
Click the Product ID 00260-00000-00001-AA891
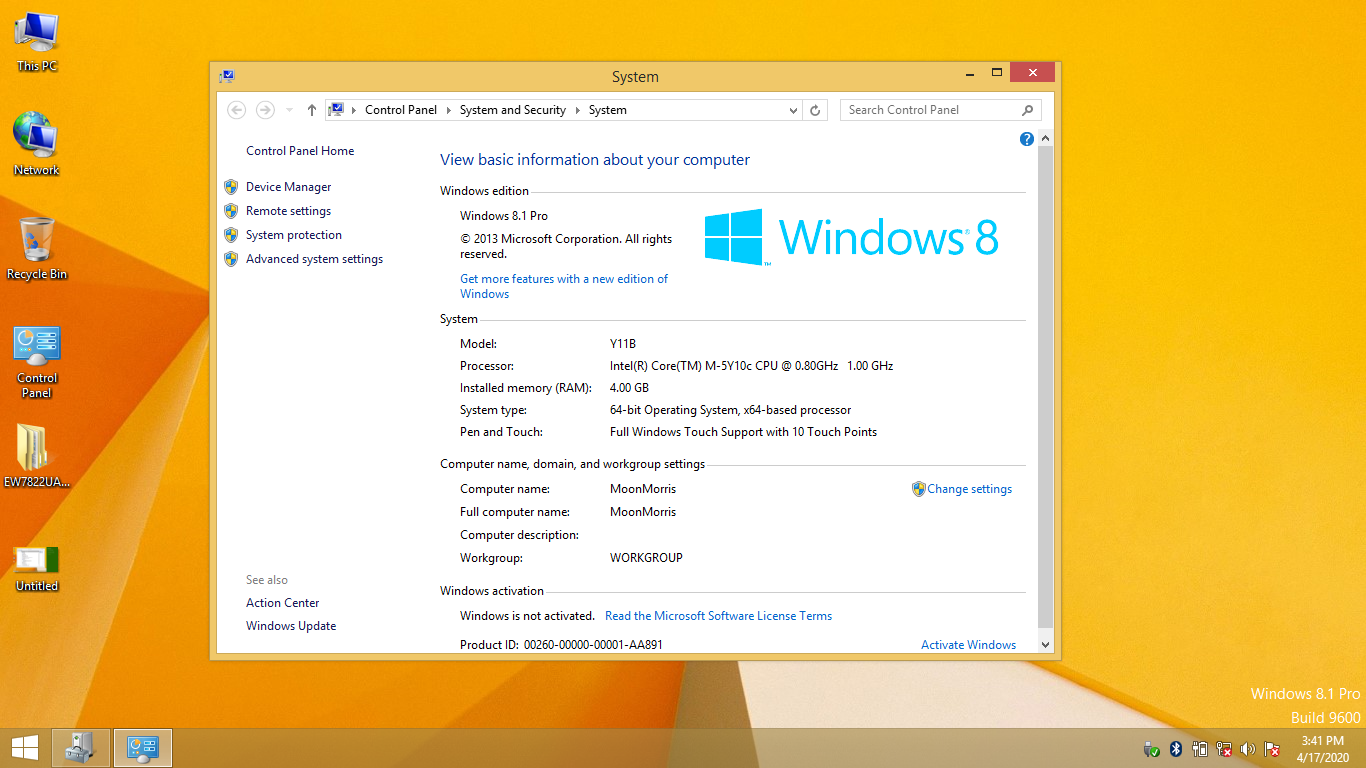pos(593,645)
